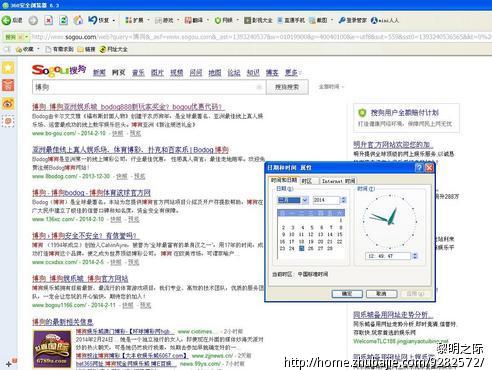Open the star favorites sidebar icon
The height and width of the screenshot is (370, 492).
pyautogui.click(x=8, y=68)
